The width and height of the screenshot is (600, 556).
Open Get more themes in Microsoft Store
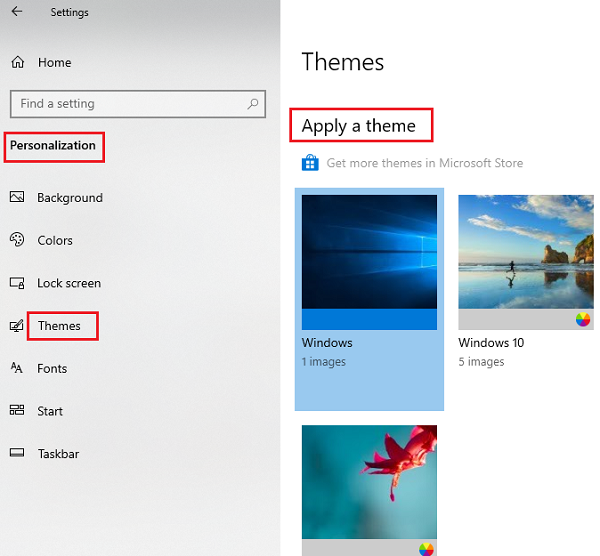[x=424, y=163]
